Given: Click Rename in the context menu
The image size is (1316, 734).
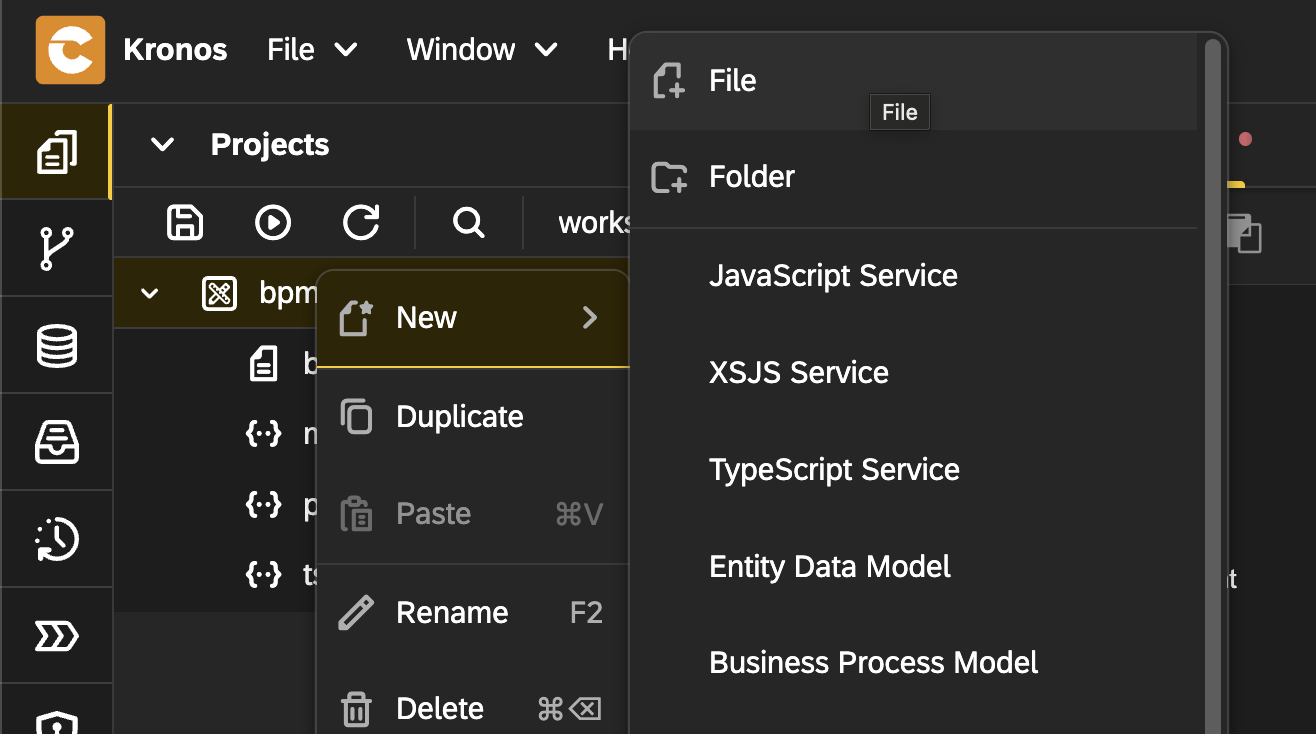Looking at the screenshot, I should pos(452,612).
